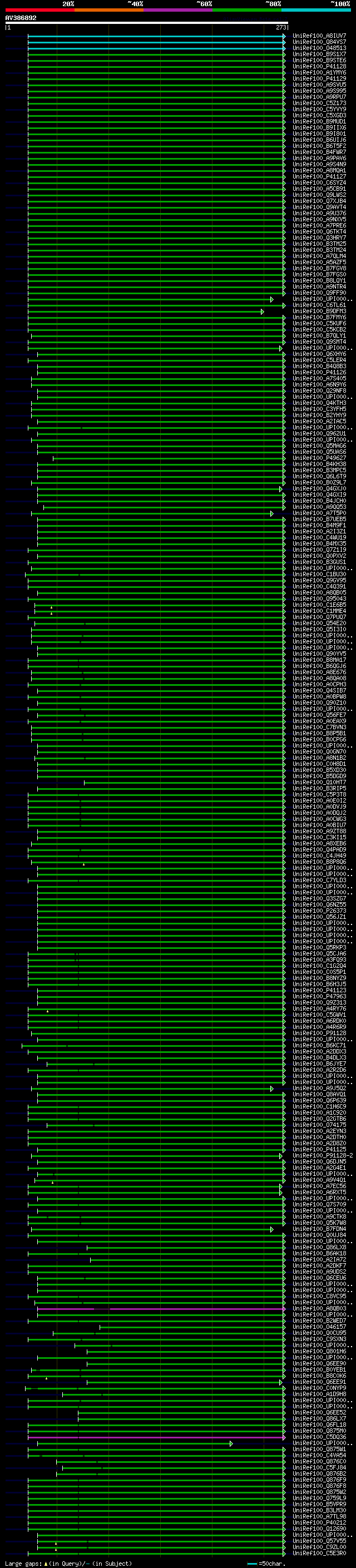The width and height of the screenshot is (356, 1568).
Task: Click hit label UniRef100_Q6XHY6
Action: [x=319, y=354]
